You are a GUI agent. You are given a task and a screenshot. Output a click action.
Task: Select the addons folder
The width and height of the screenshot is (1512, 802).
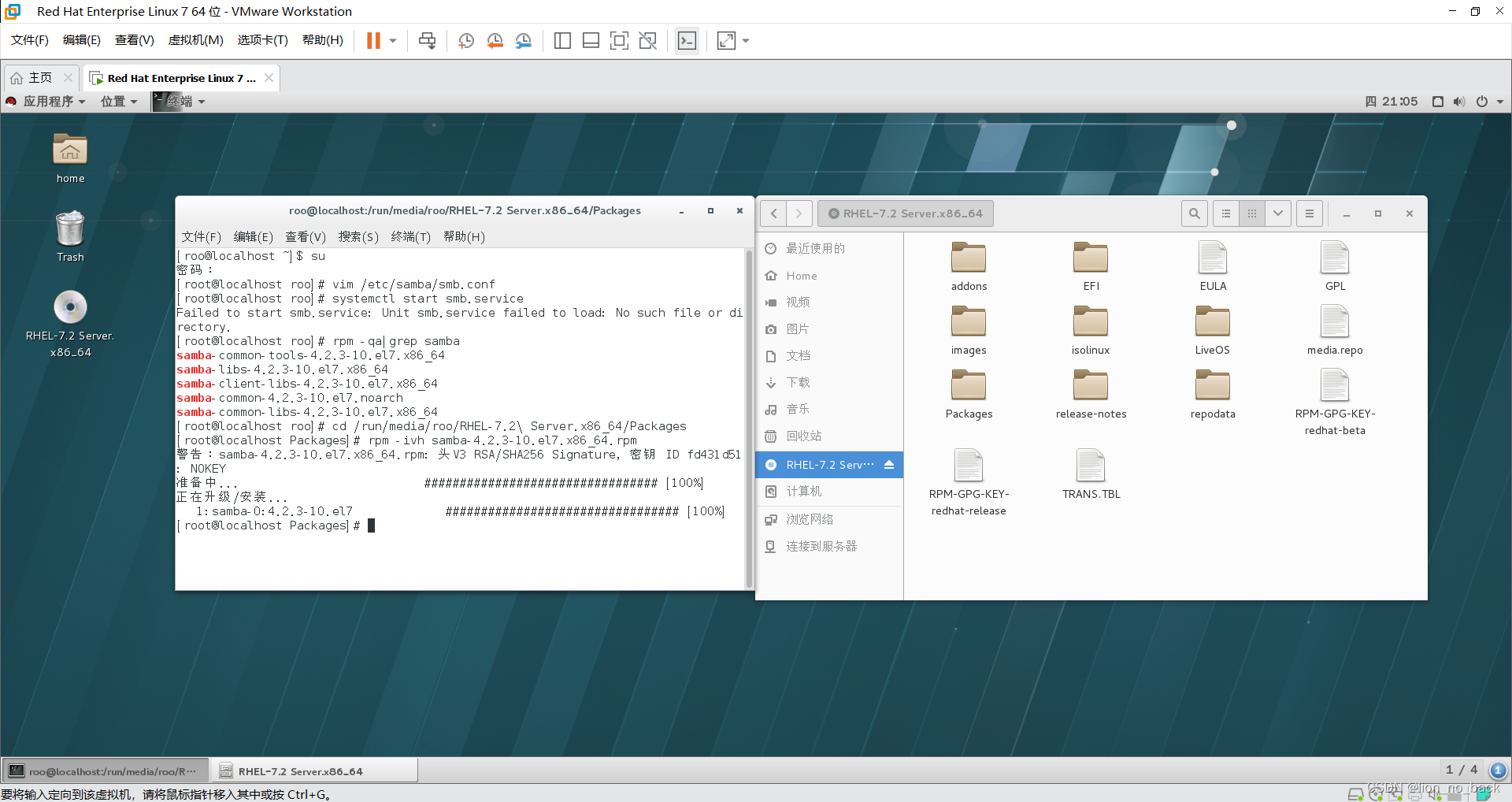(x=969, y=267)
